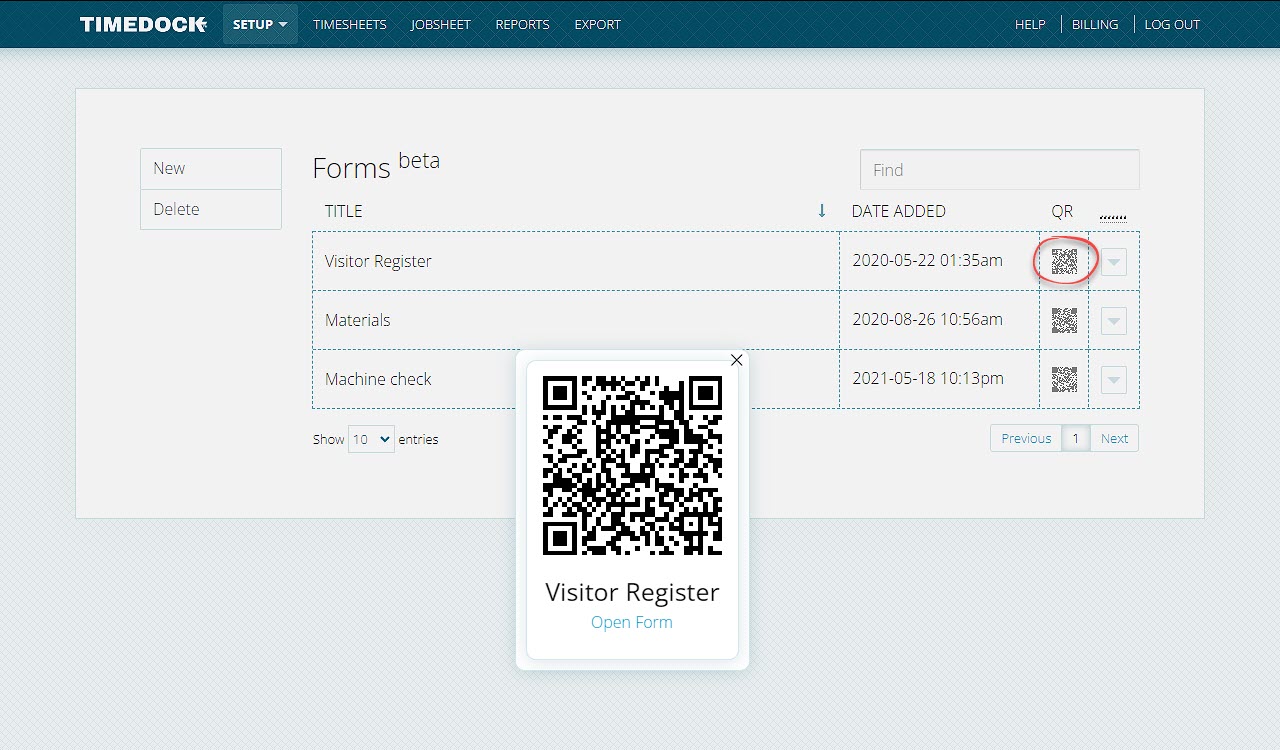Open the Visitor Register row dropdown arrow
The image size is (1280, 750).
tap(1113, 262)
